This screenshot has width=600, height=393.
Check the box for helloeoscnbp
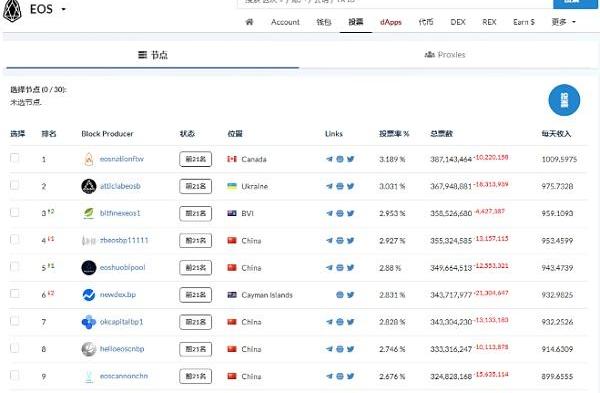point(15,348)
